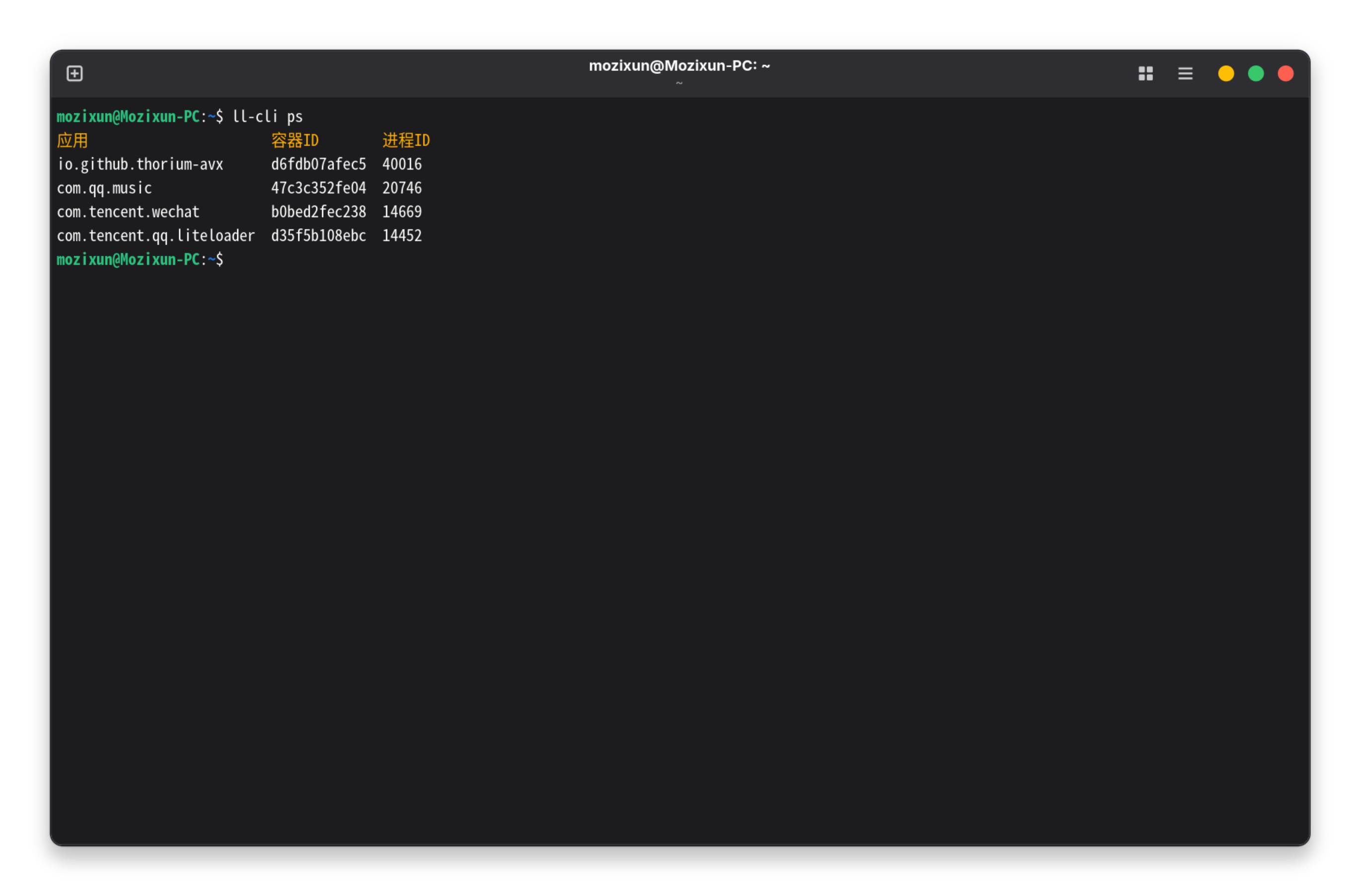The width and height of the screenshot is (1360, 896).
Task: Open the grid workspace layout icon
Action: (x=1145, y=74)
